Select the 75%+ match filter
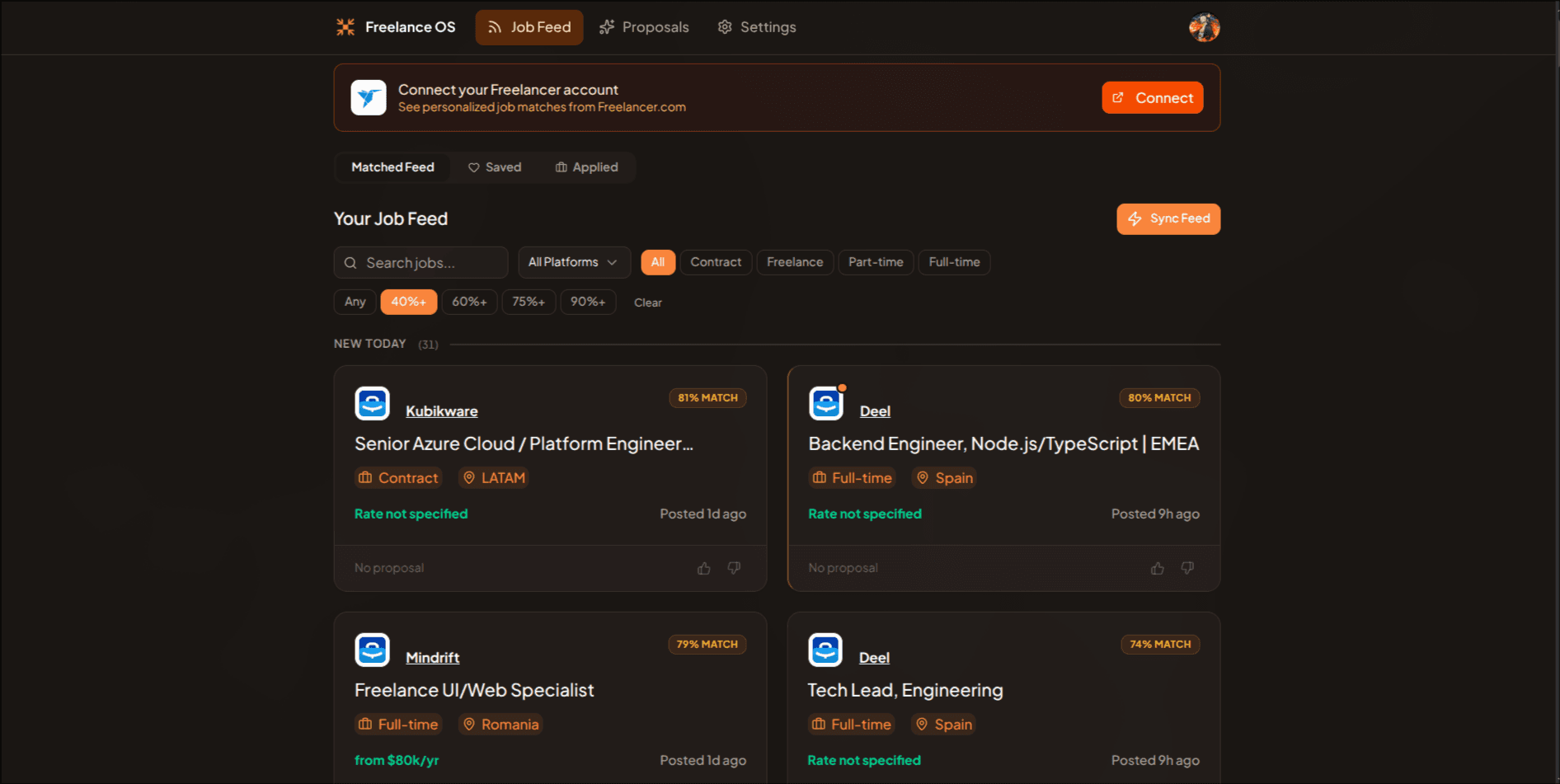1560x784 pixels. coord(529,302)
